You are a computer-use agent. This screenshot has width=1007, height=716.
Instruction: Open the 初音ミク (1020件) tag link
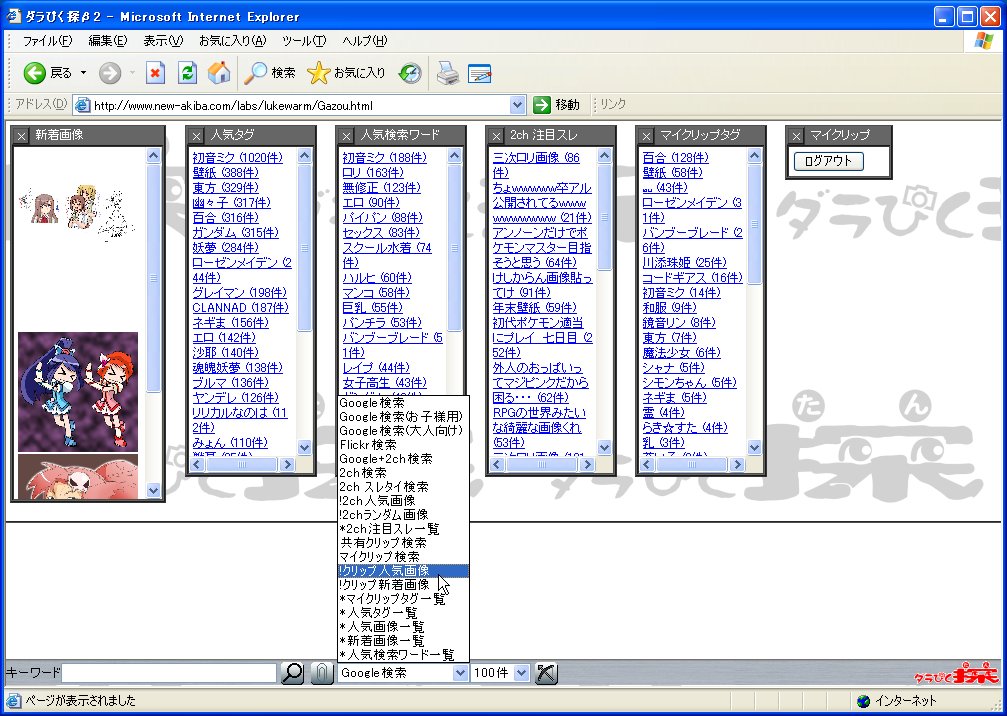[238, 158]
